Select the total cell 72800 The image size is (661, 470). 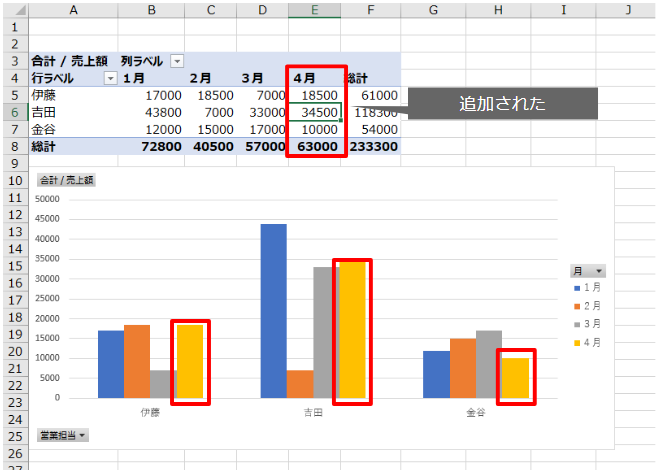(151, 146)
